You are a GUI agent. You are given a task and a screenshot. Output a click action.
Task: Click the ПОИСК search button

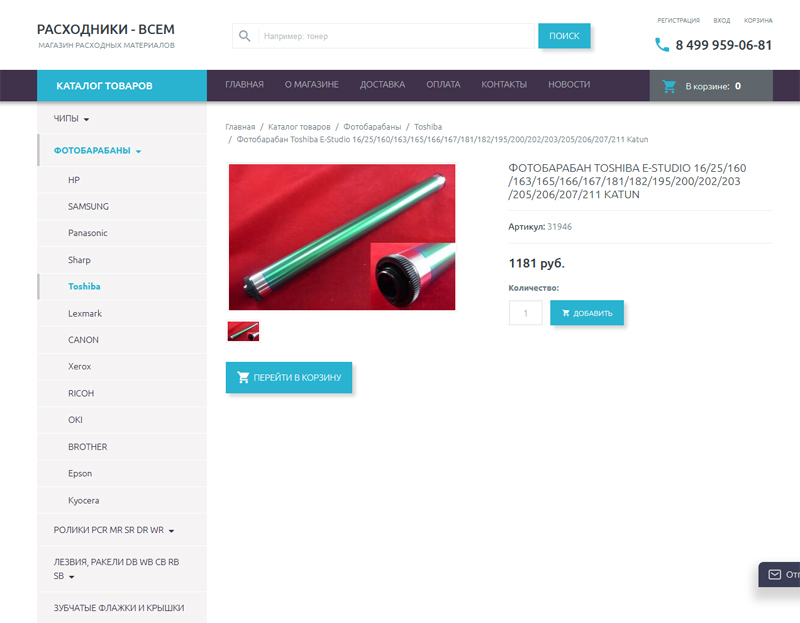[x=564, y=36]
